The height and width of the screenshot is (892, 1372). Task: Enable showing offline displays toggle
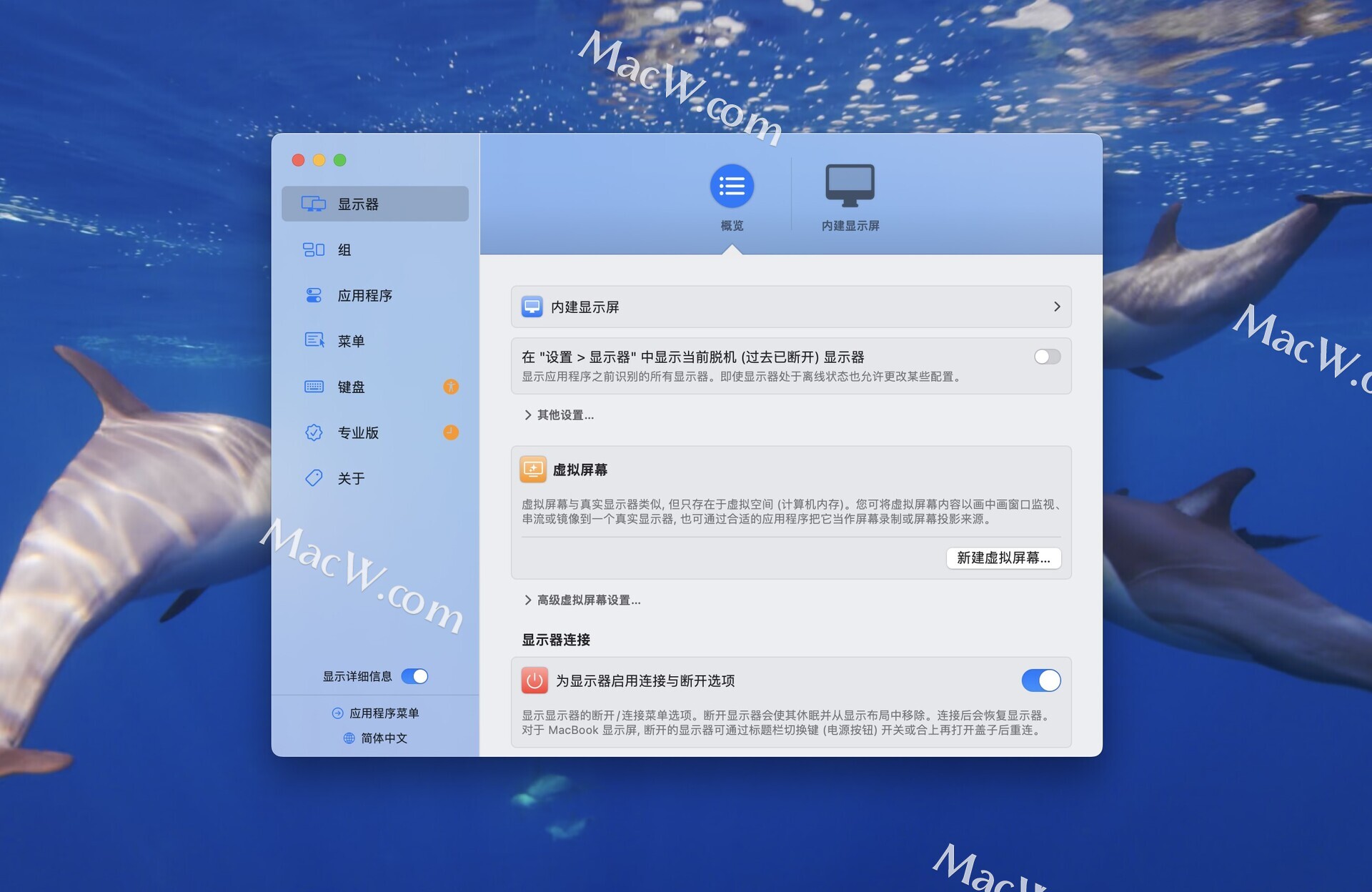pos(1046,357)
